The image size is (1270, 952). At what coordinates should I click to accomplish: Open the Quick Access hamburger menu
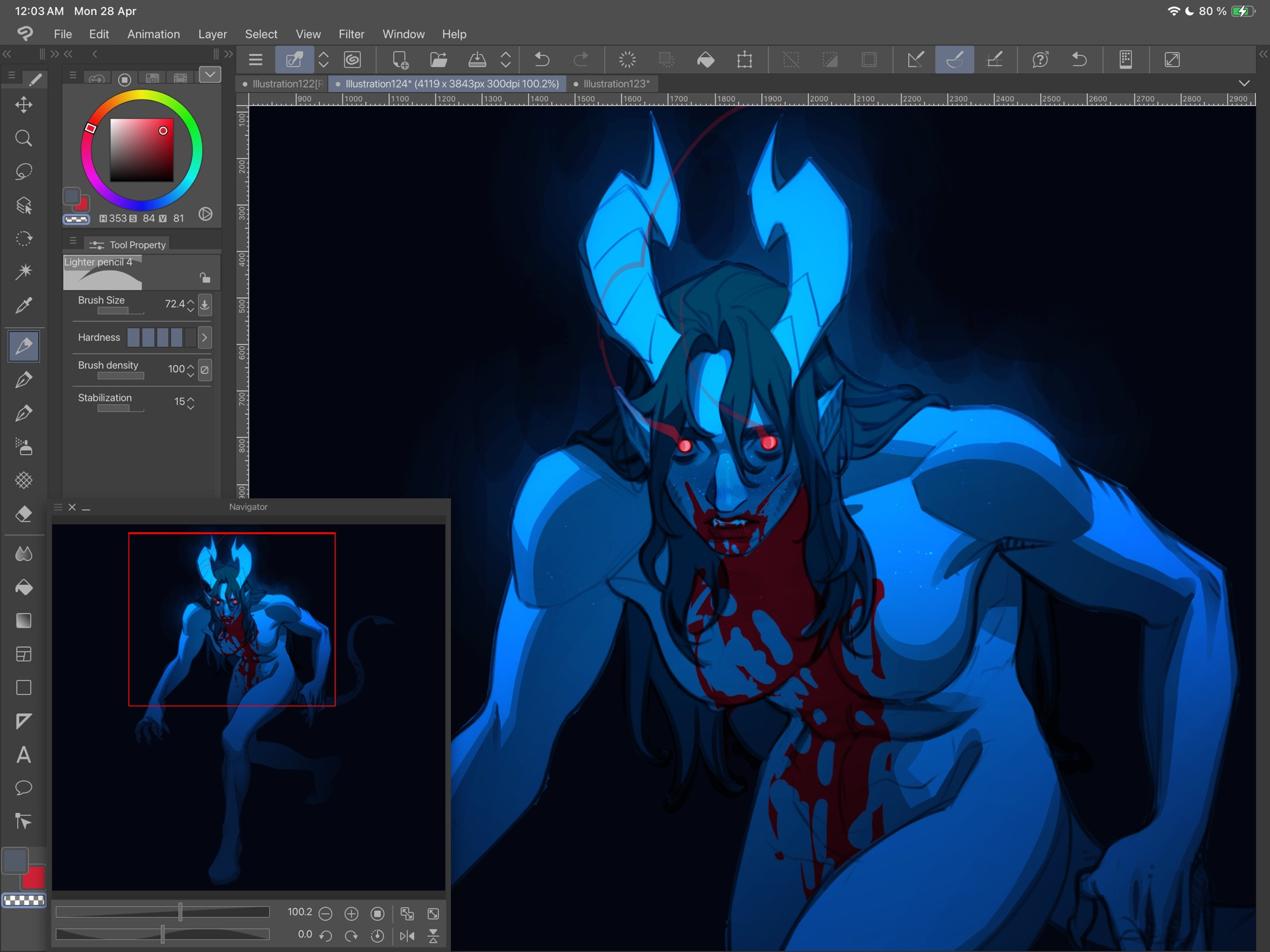point(256,60)
